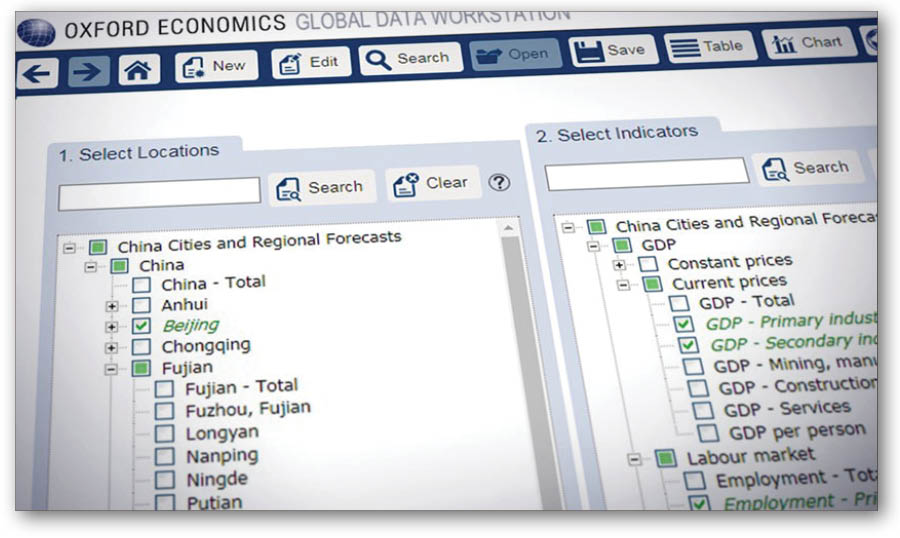The width and height of the screenshot is (900, 538).
Task: Check the GDP - Total checkbox
Action: point(679,303)
